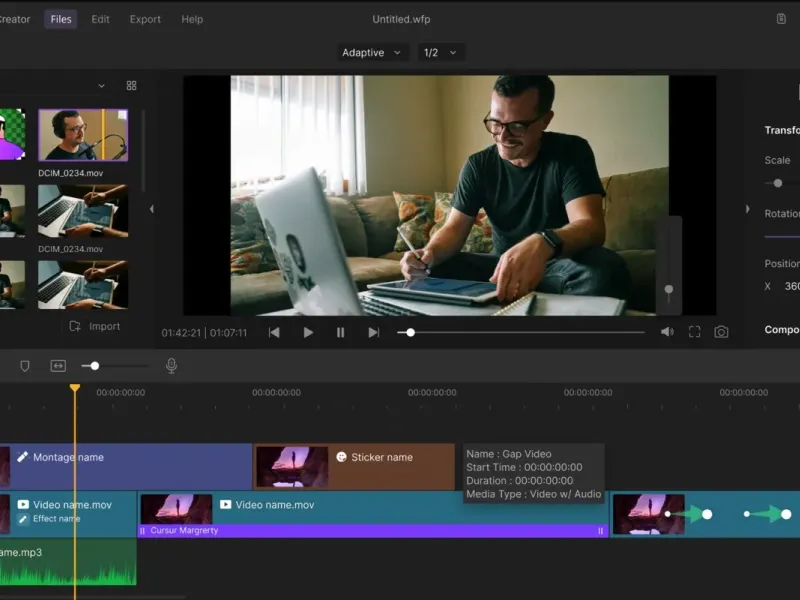Open the Adaptive quality dropdown
Screen dimensions: 800x600
pos(372,52)
